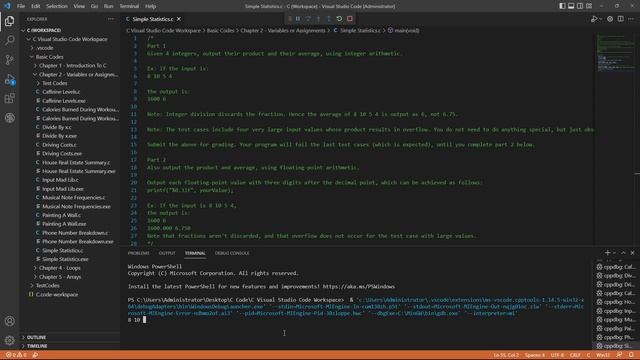Switch to the Problems panel tab
Viewport: 640px width, 360px height.
pos(138,253)
